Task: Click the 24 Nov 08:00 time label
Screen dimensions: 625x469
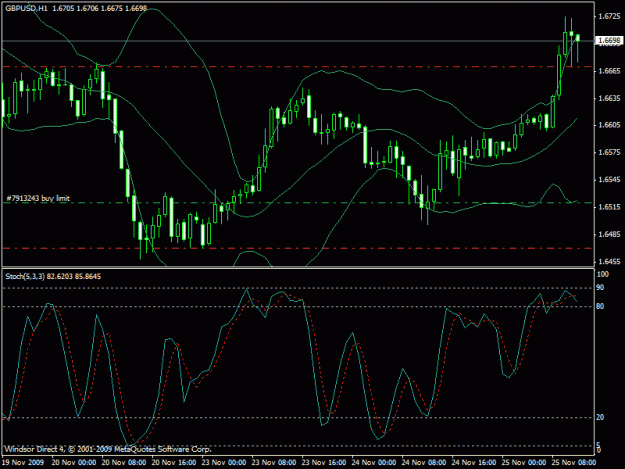Action: 424,463
